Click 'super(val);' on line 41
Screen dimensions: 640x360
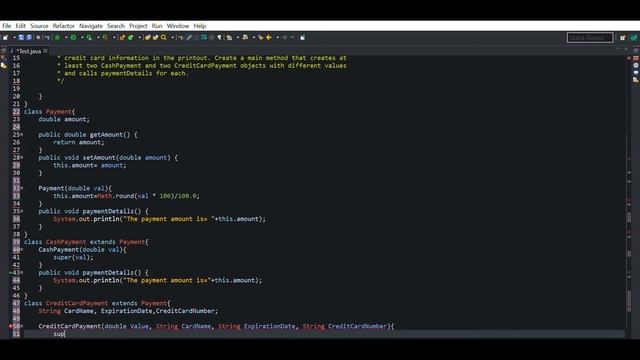tap(73, 257)
